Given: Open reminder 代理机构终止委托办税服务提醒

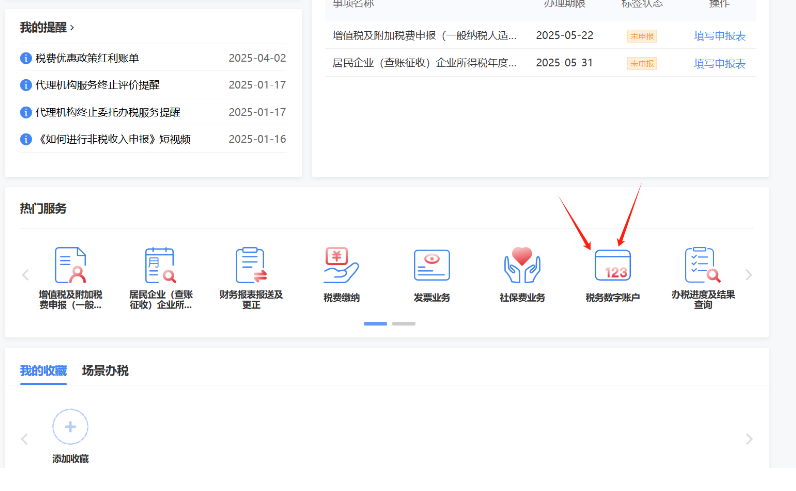Looking at the screenshot, I should point(108,112).
